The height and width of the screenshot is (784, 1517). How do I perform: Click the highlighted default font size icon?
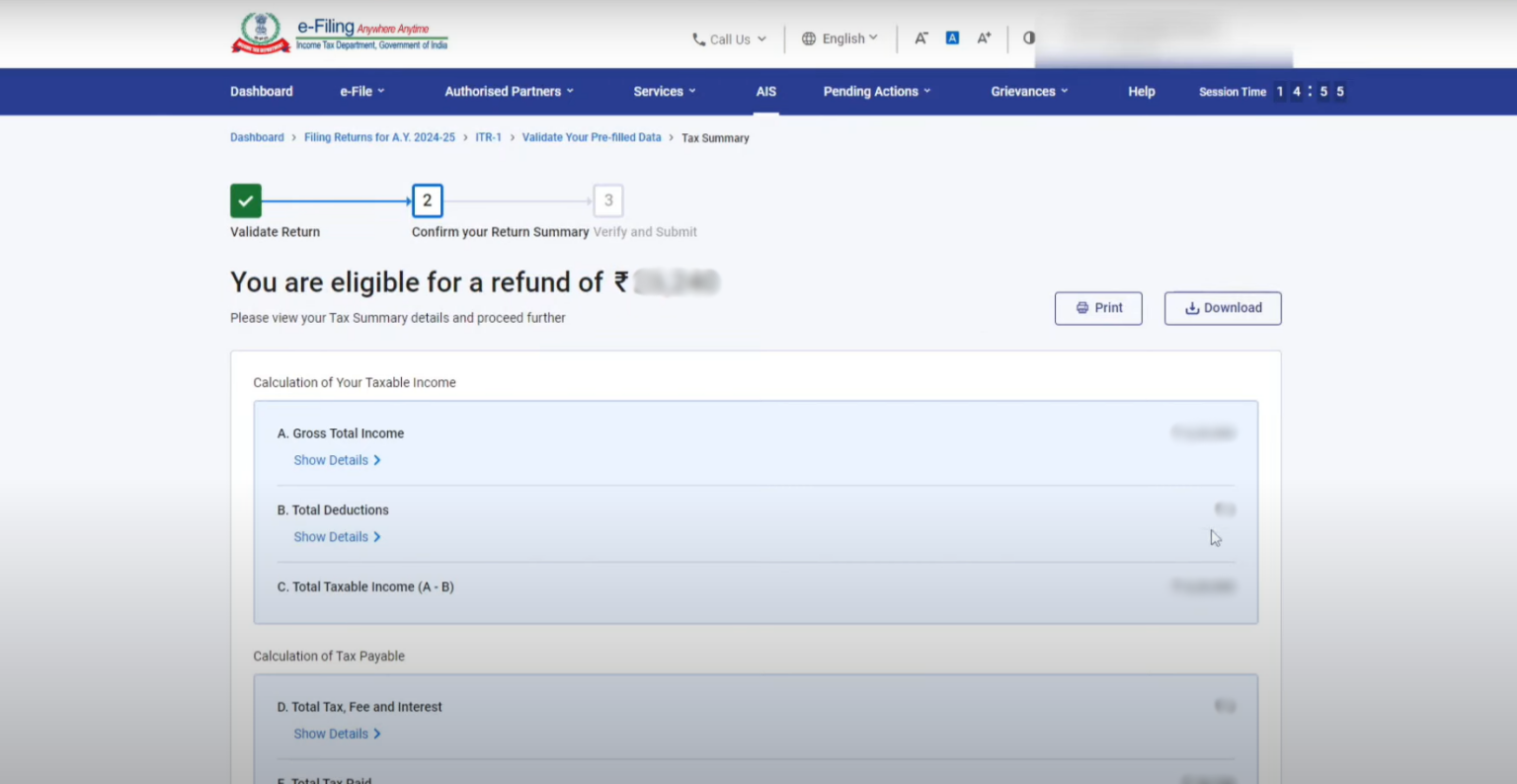952,38
